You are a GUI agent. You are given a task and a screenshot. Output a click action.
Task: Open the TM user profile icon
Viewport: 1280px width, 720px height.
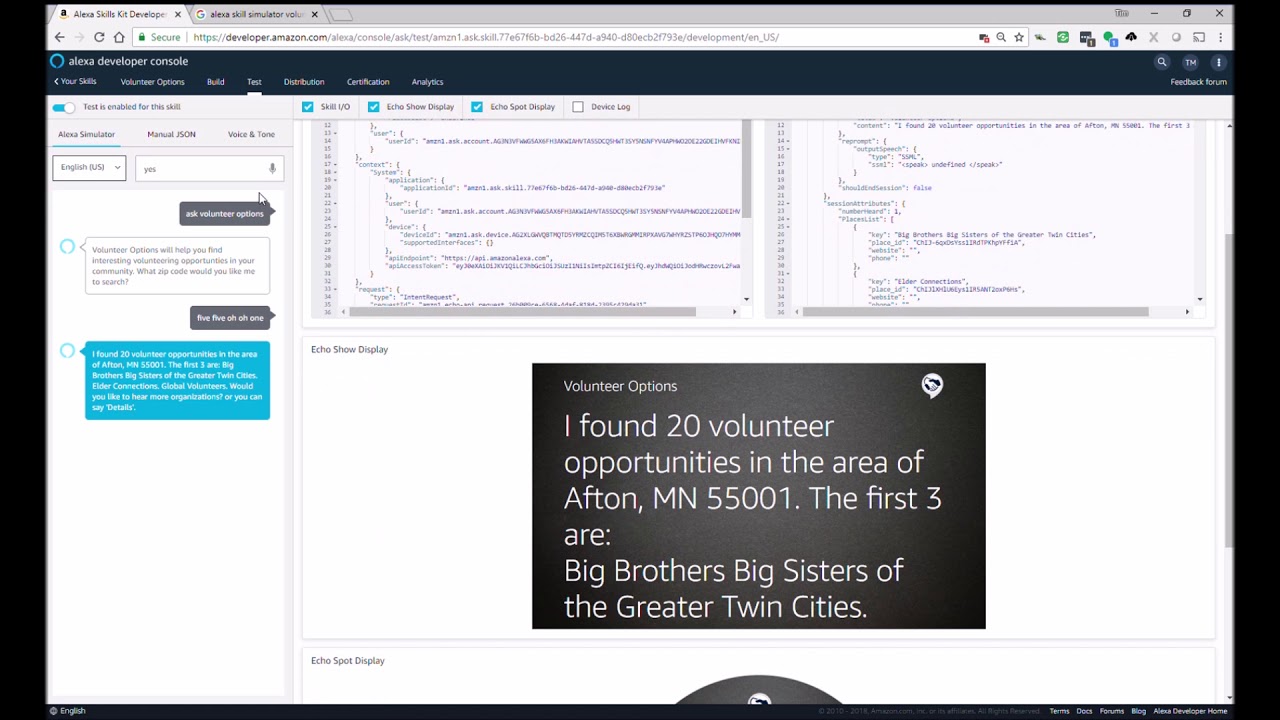pos(1190,62)
